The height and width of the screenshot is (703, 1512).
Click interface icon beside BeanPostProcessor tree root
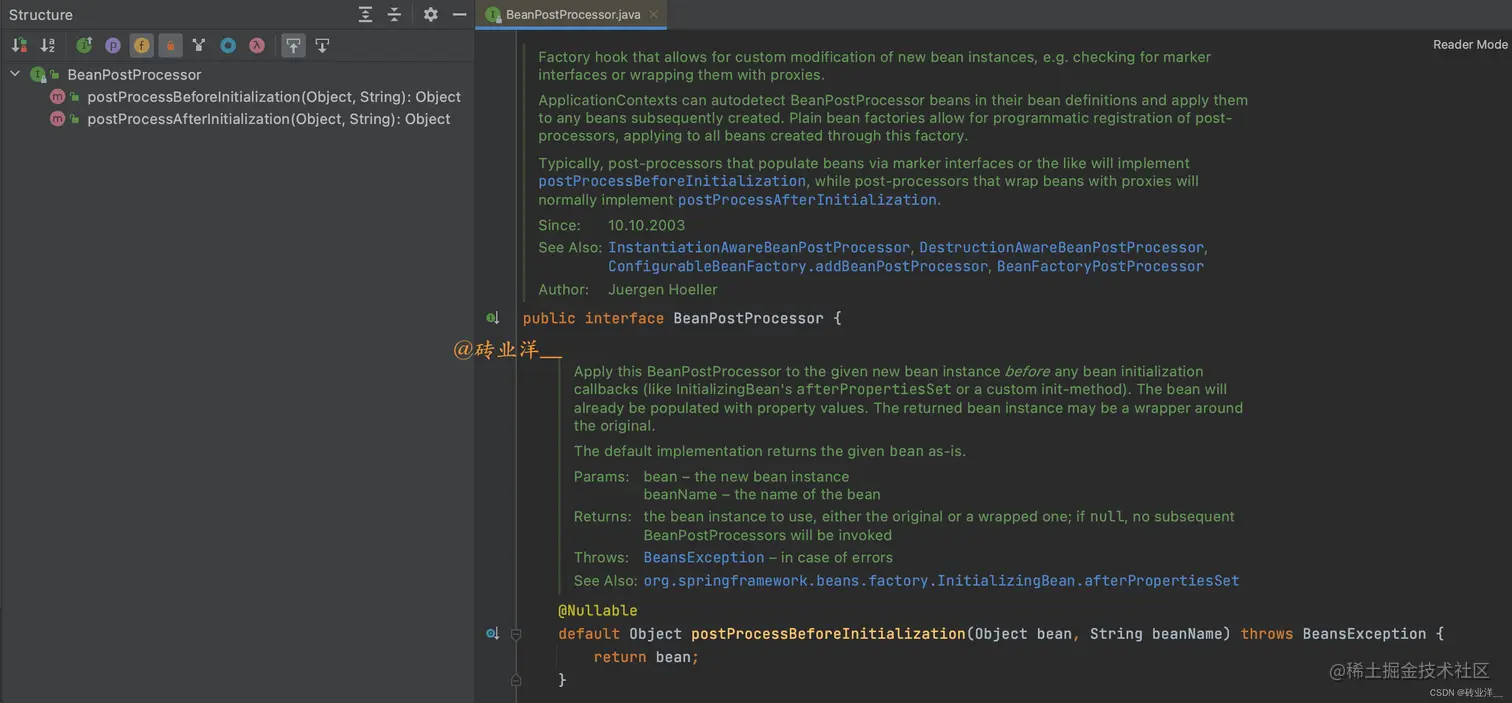click(37, 74)
